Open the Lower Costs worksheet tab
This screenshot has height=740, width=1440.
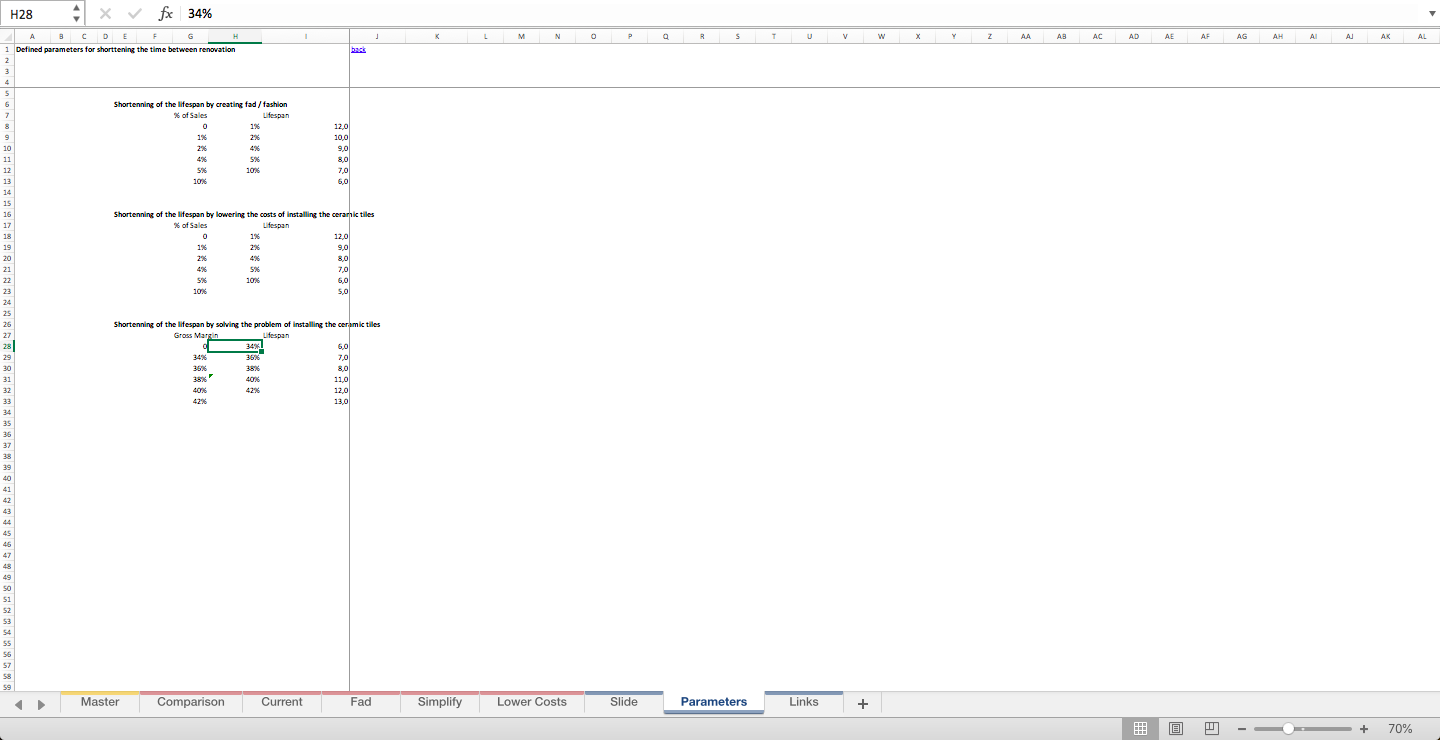point(531,702)
